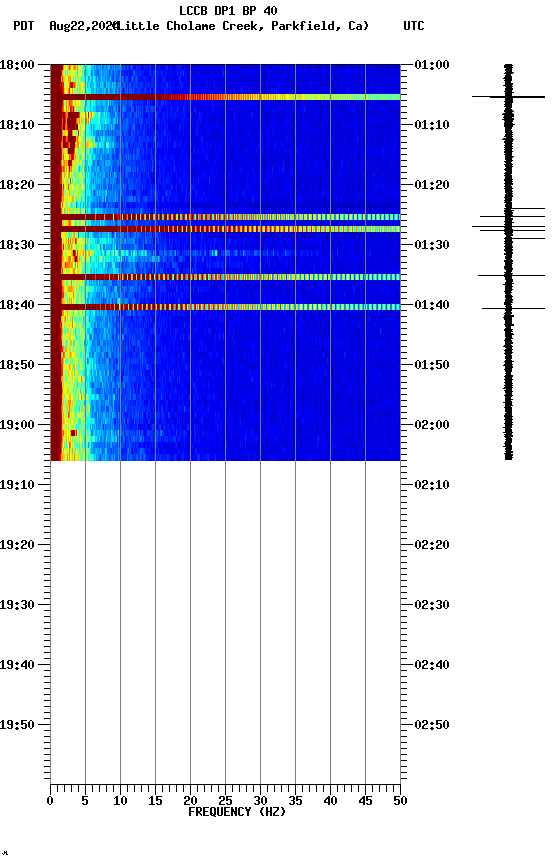Click the seismogram spike near 01:05 UTC
This screenshot has height=864, width=552.
point(508,97)
